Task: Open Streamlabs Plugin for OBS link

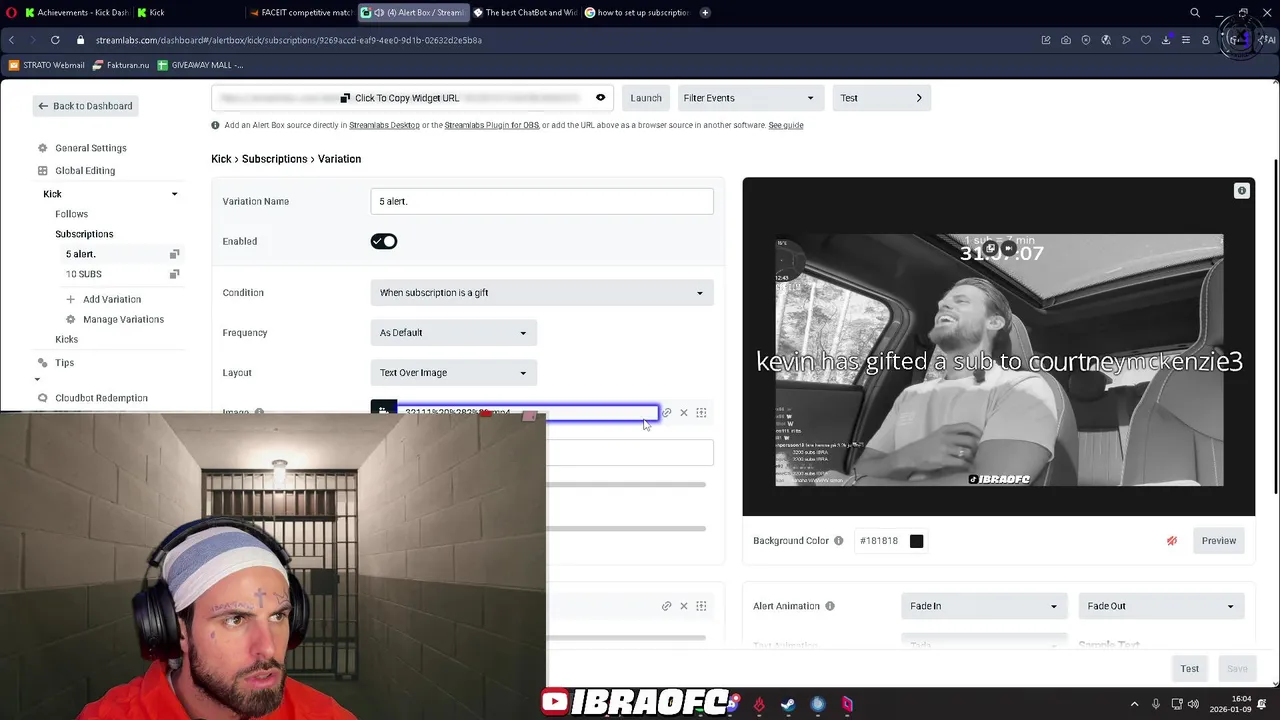Action: pyautogui.click(x=491, y=125)
